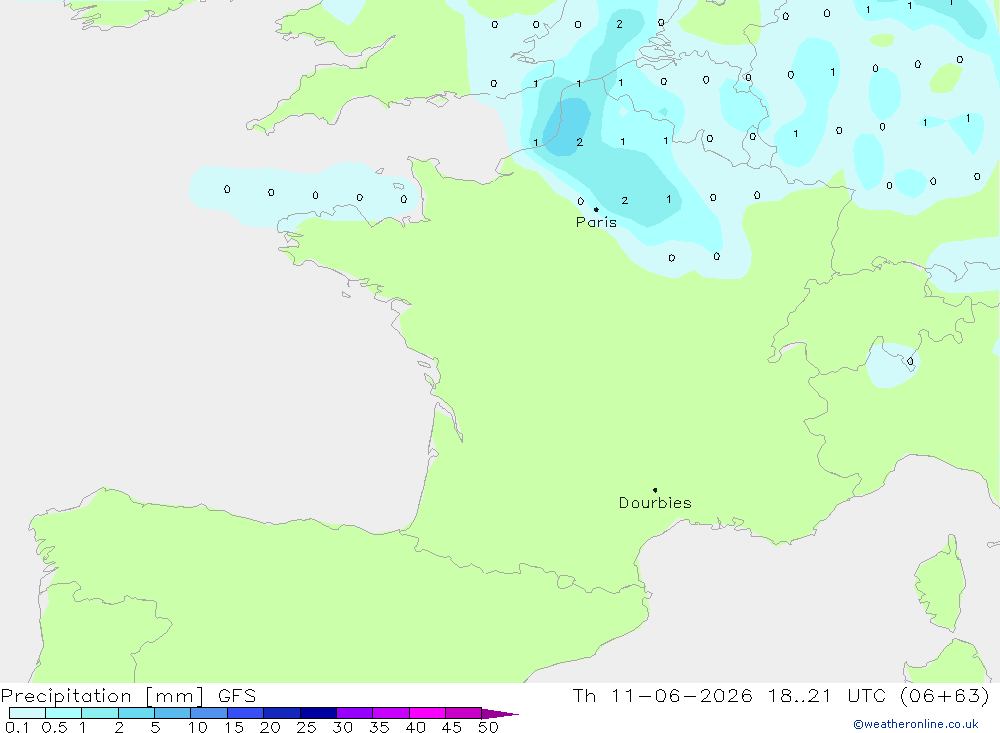Click the "50" legend scale label
This screenshot has height=733, width=1000.
point(489,727)
